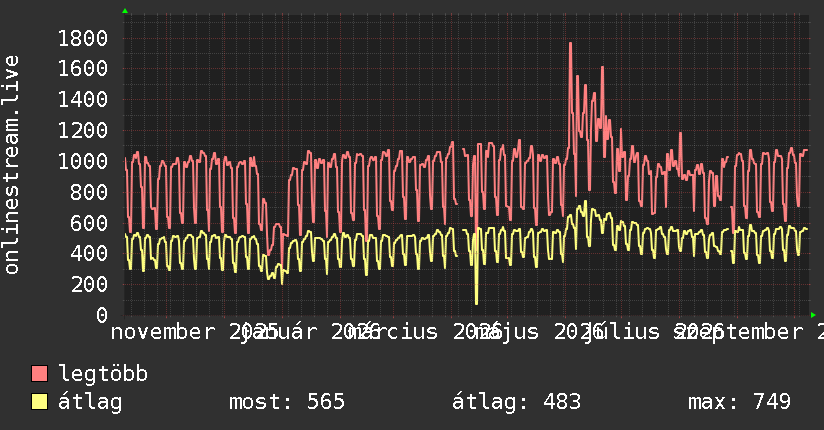
Task: Click the highest red peak near 1800
Action: (x=571, y=44)
